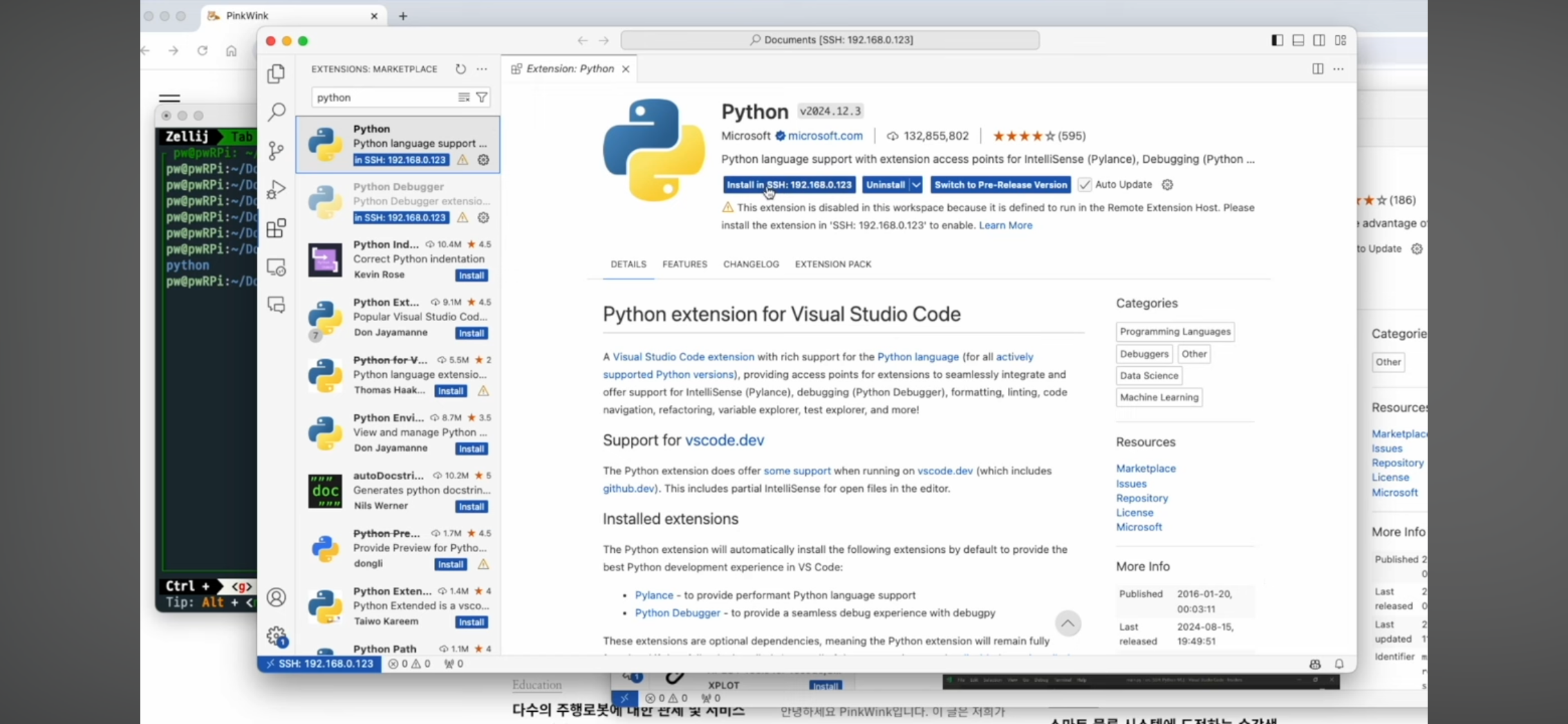Switch to the Changelog tab

(x=751, y=264)
